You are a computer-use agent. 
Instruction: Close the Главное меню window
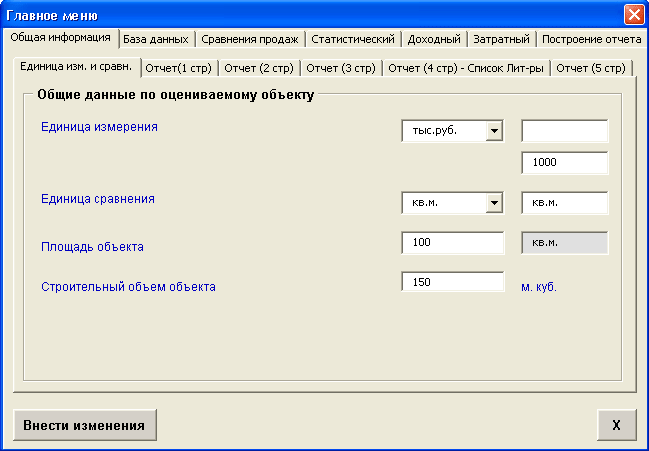click(633, 15)
